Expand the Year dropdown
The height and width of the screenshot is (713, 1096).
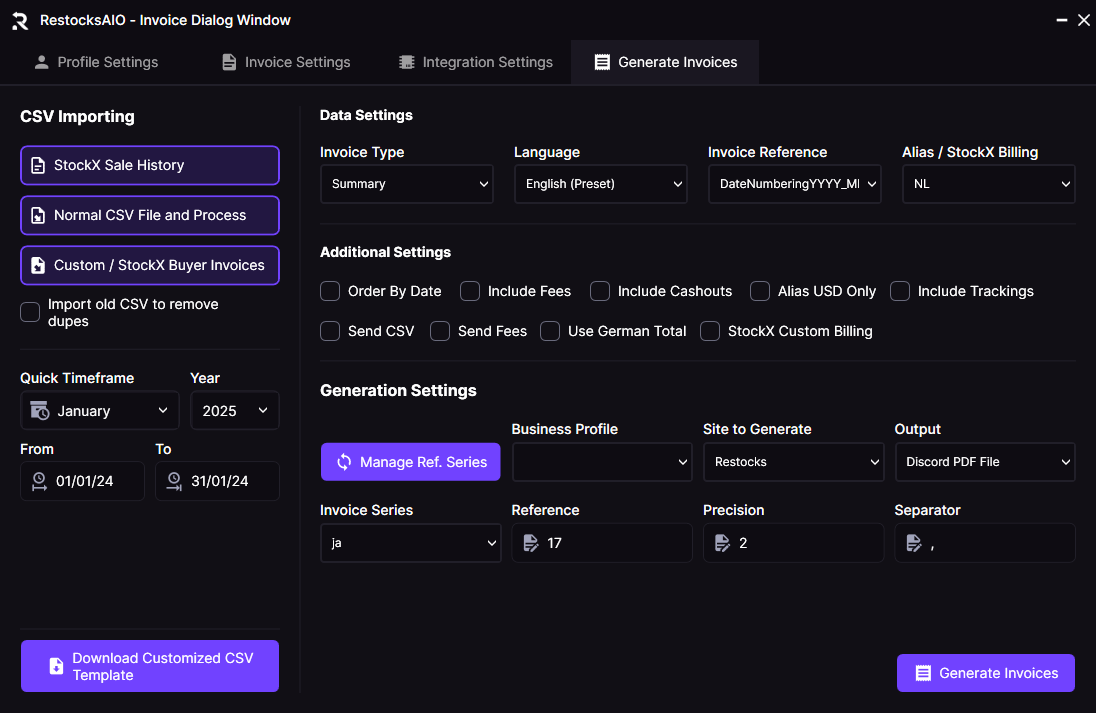coord(235,410)
